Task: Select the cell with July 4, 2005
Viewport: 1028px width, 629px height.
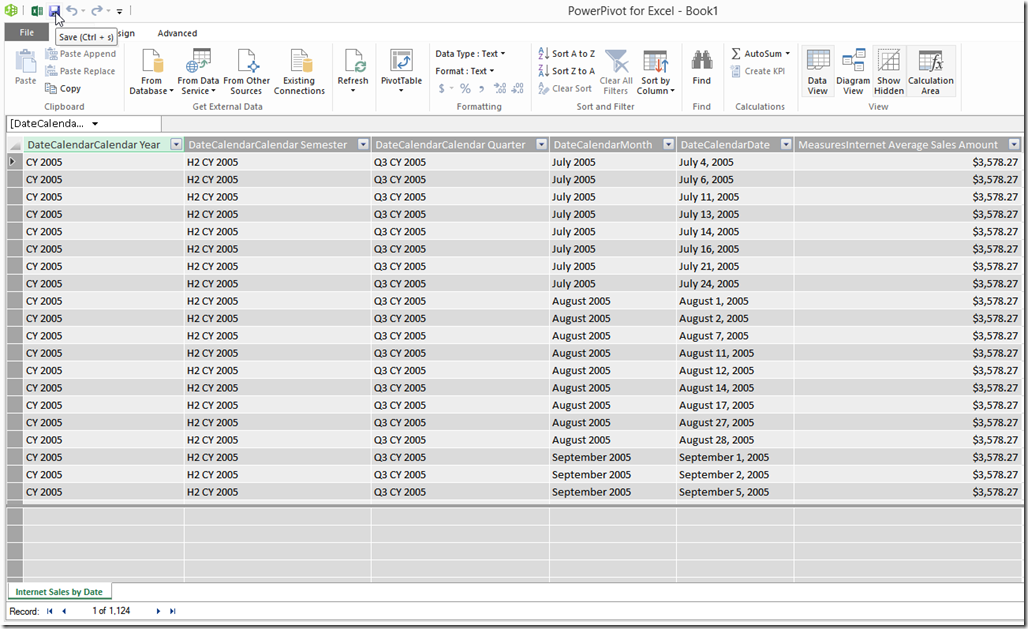Action: coord(735,162)
